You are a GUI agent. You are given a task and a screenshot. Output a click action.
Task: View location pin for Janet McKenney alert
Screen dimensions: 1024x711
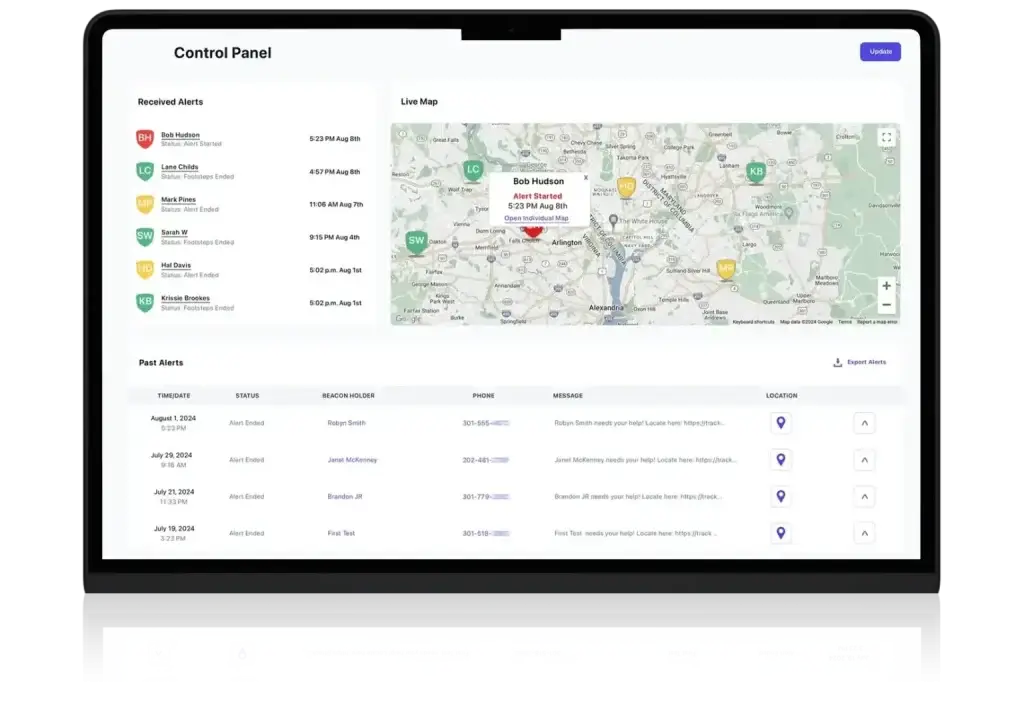[780, 460]
